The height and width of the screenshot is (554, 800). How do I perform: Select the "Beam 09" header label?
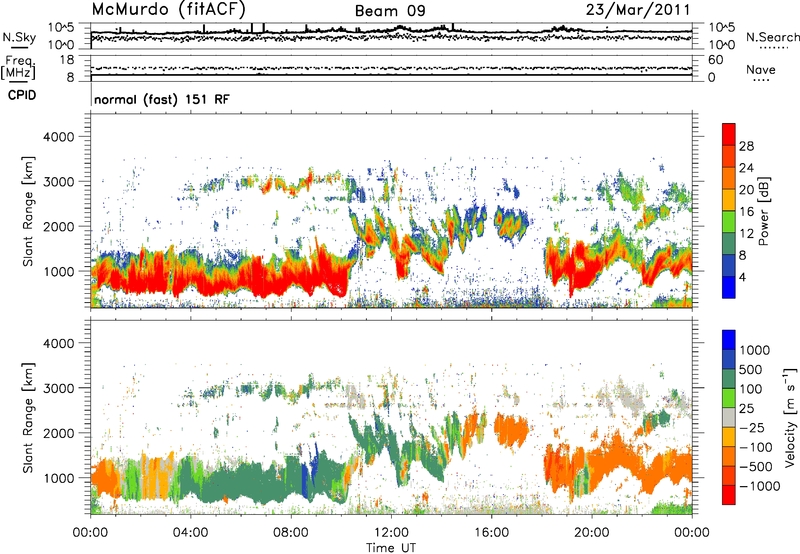pyautogui.click(x=390, y=11)
